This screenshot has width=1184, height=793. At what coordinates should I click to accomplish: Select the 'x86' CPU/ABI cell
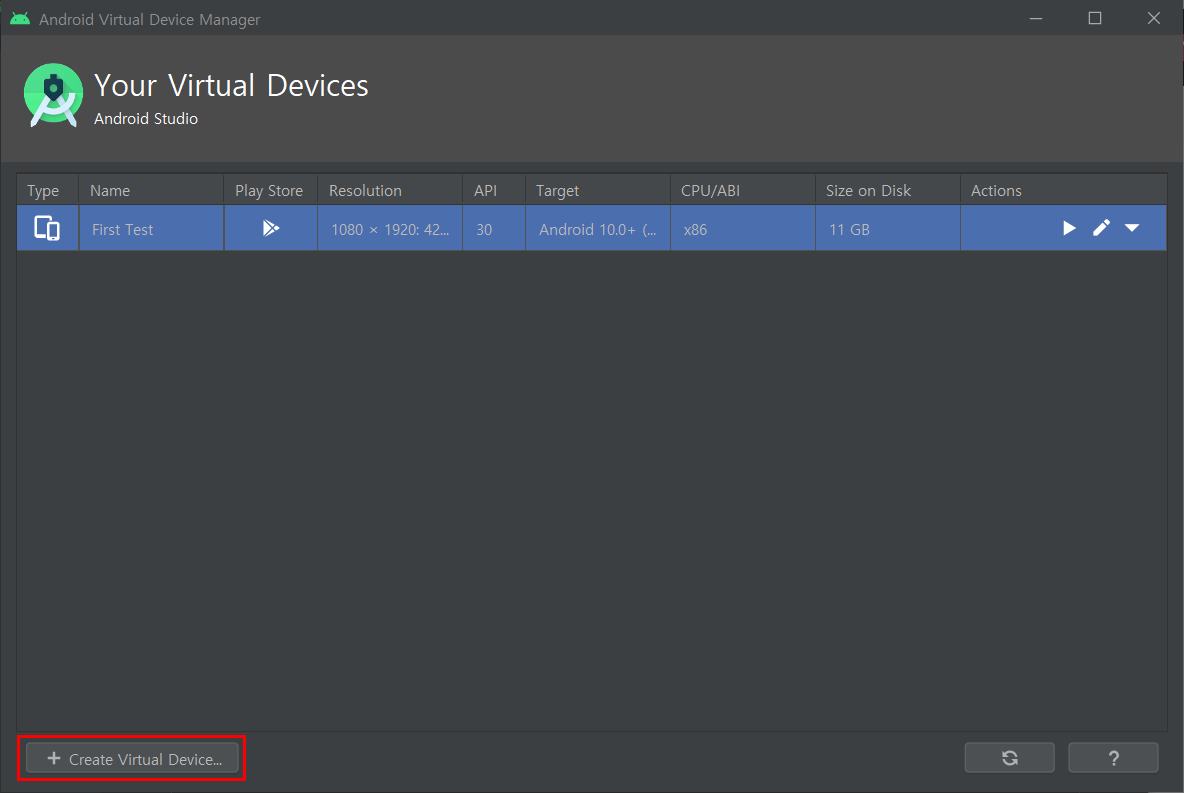point(742,229)
